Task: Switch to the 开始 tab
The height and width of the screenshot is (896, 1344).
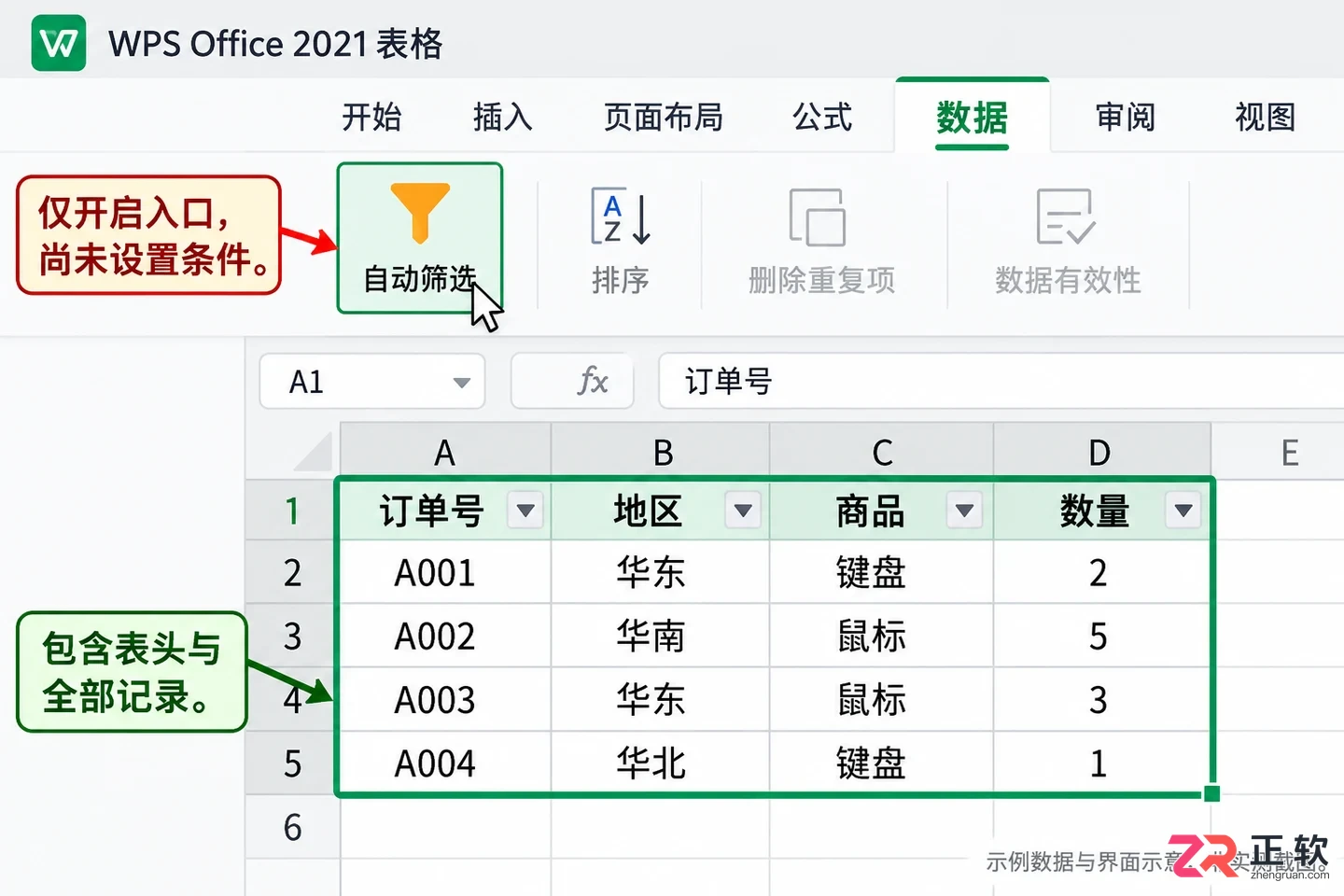Action: (x=371, y=118)
